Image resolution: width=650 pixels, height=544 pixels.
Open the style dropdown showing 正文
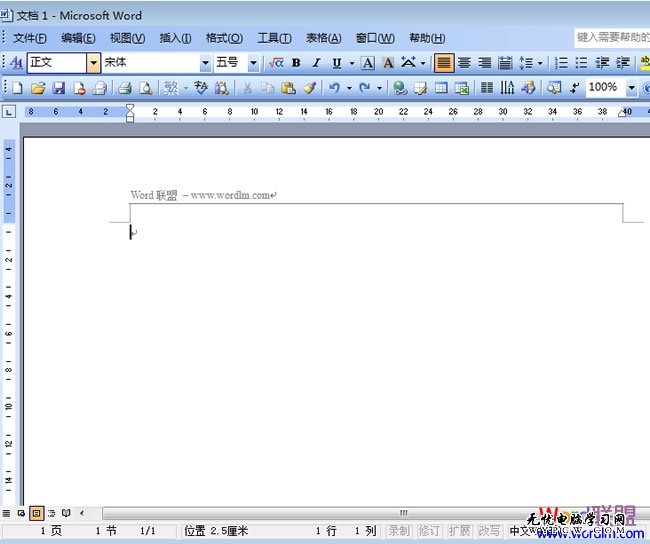tap(93, 63)
